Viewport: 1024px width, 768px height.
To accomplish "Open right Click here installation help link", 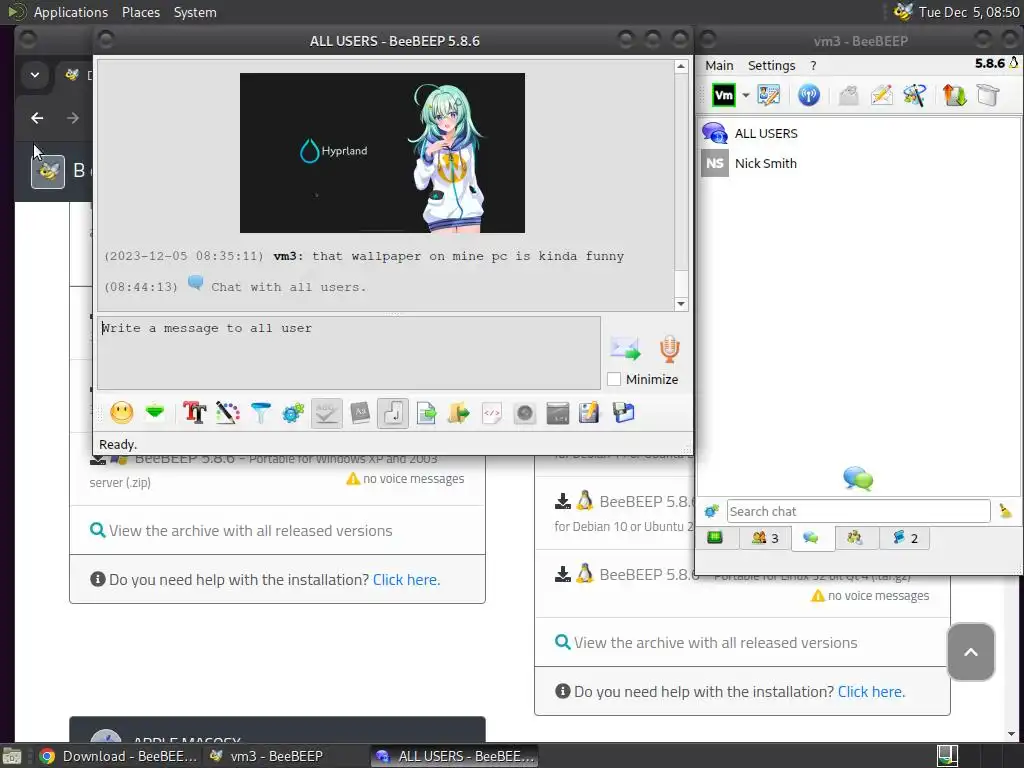I will click(871, 692).
